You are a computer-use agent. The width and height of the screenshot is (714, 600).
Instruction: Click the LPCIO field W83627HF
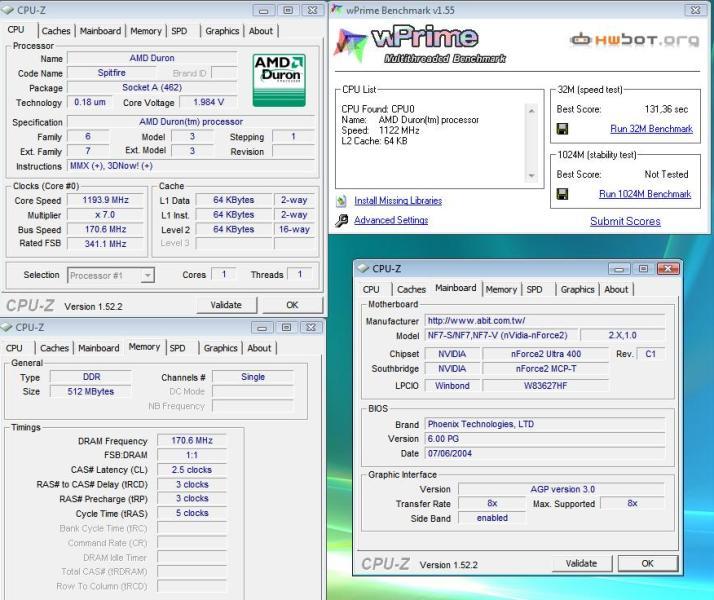[546, 386]
